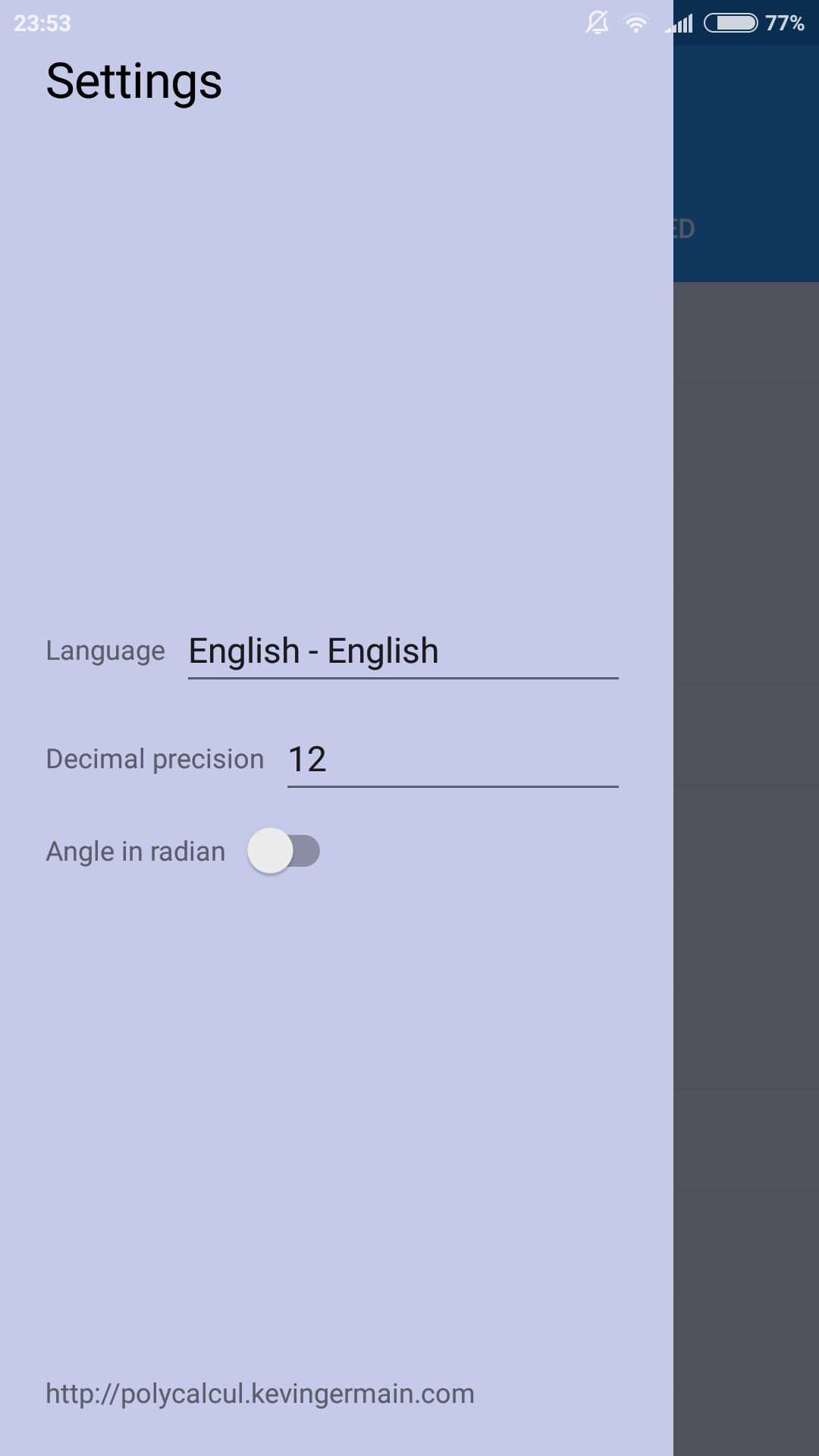Click the Settings heading
This screenshot has width=819, height=1456.
pos(134,82)
